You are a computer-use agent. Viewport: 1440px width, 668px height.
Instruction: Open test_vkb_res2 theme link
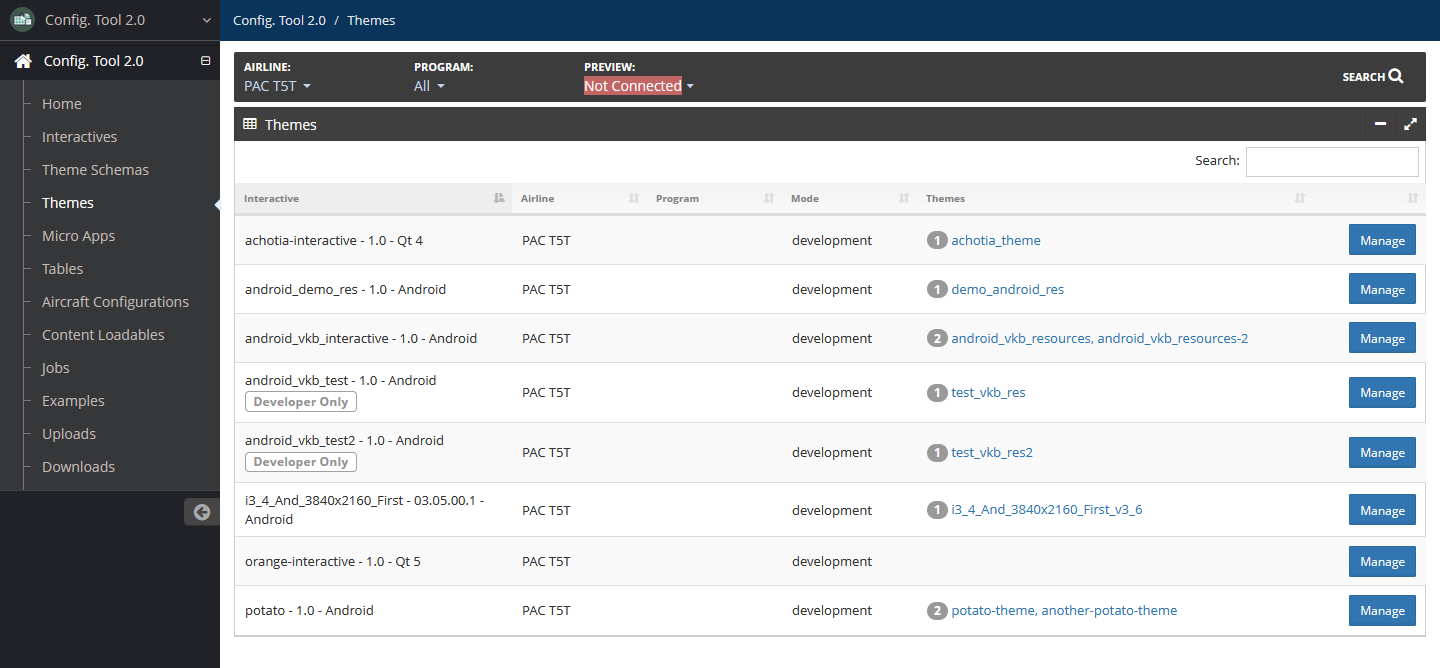(992, 453)
